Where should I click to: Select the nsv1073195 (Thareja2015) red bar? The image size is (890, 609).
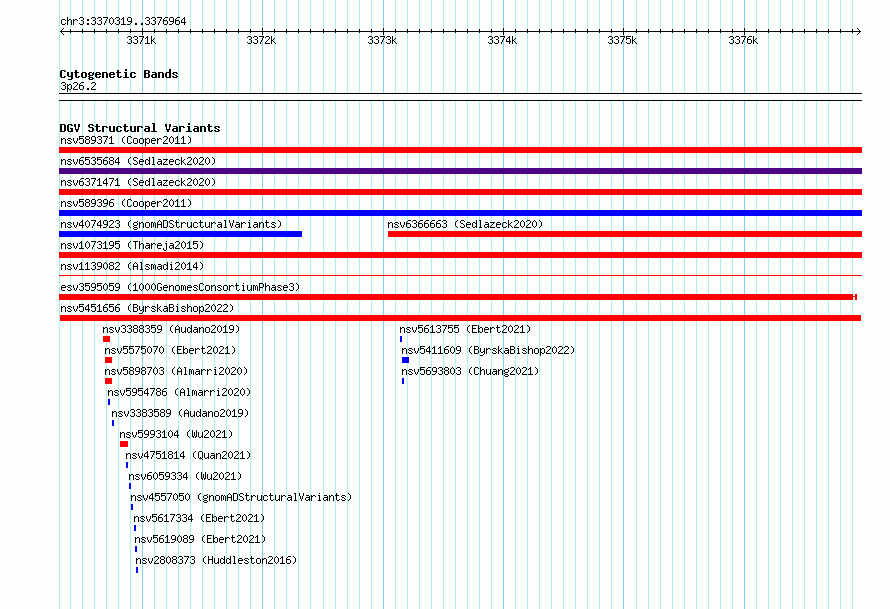pos(460,255)
